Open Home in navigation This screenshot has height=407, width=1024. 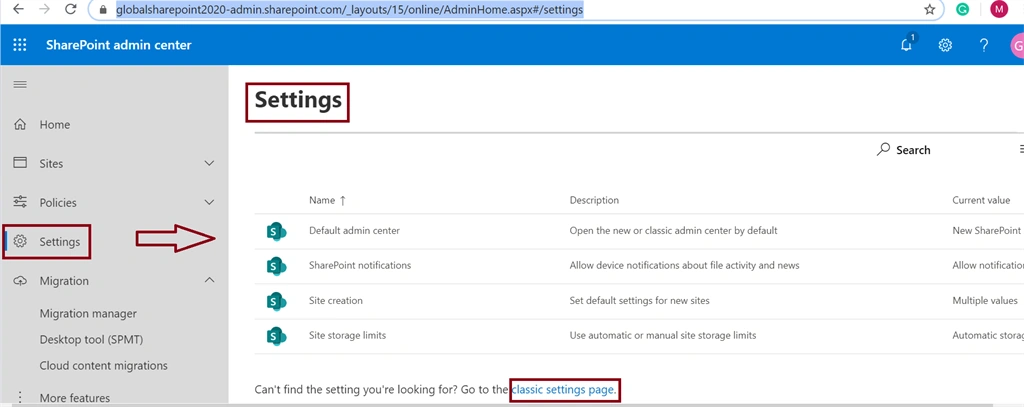(x=55, y=125)
